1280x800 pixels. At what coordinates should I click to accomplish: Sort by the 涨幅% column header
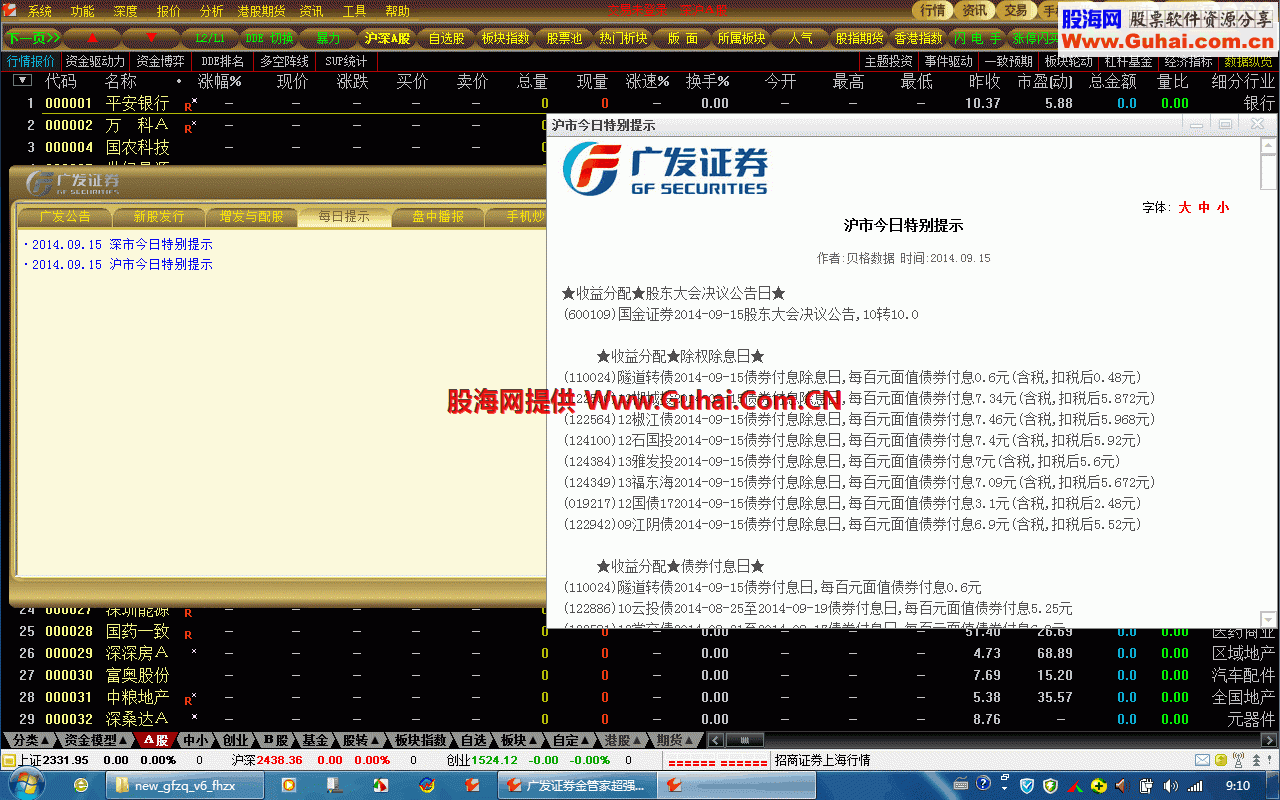220,81
